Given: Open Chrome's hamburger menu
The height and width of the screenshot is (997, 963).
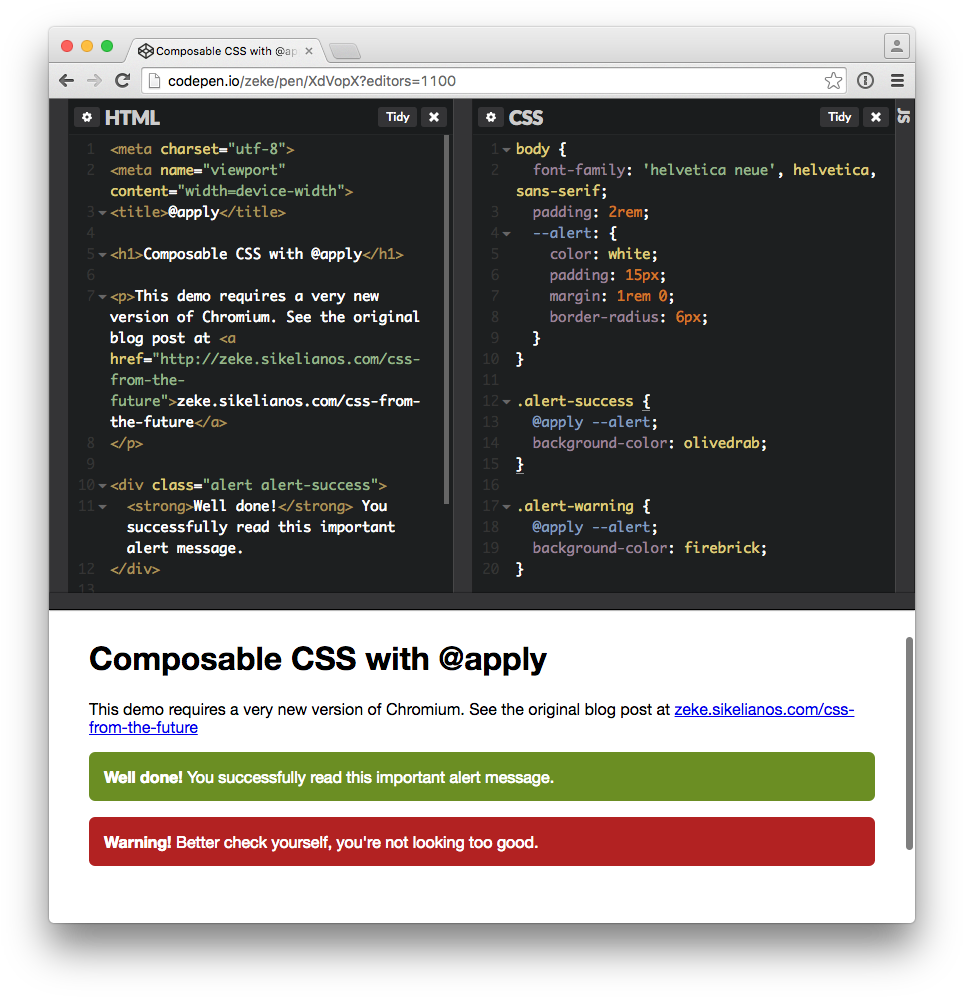Looking at the screenshot, I should point(897,81).
